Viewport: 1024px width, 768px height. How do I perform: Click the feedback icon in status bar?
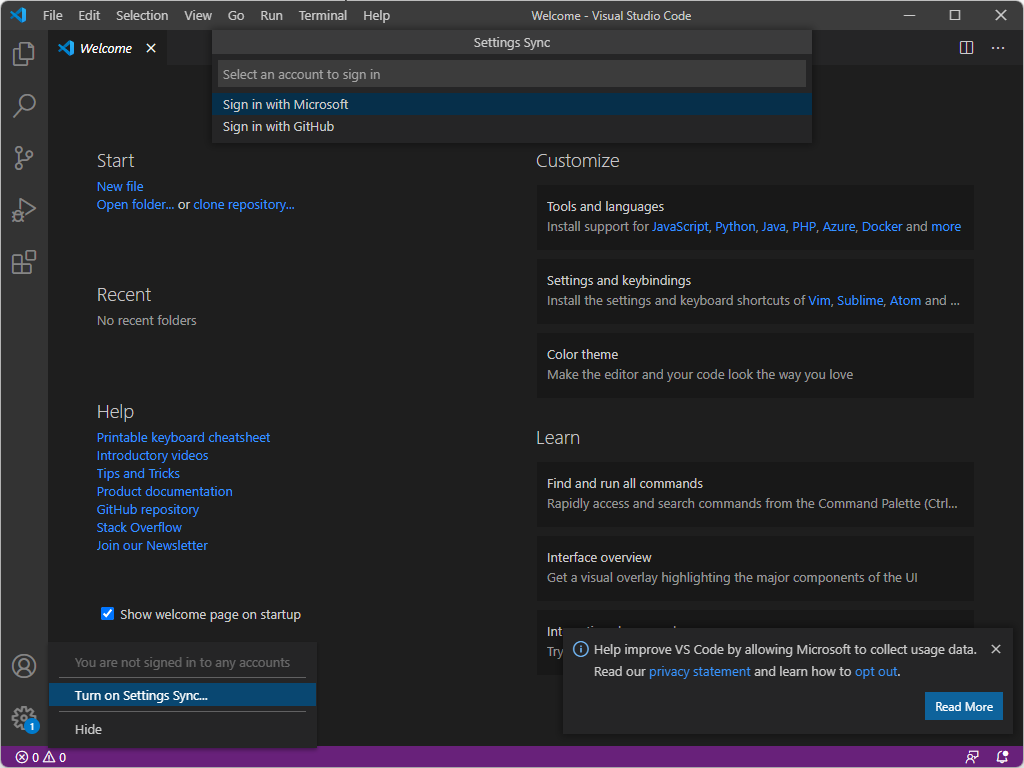pos(972,758)
